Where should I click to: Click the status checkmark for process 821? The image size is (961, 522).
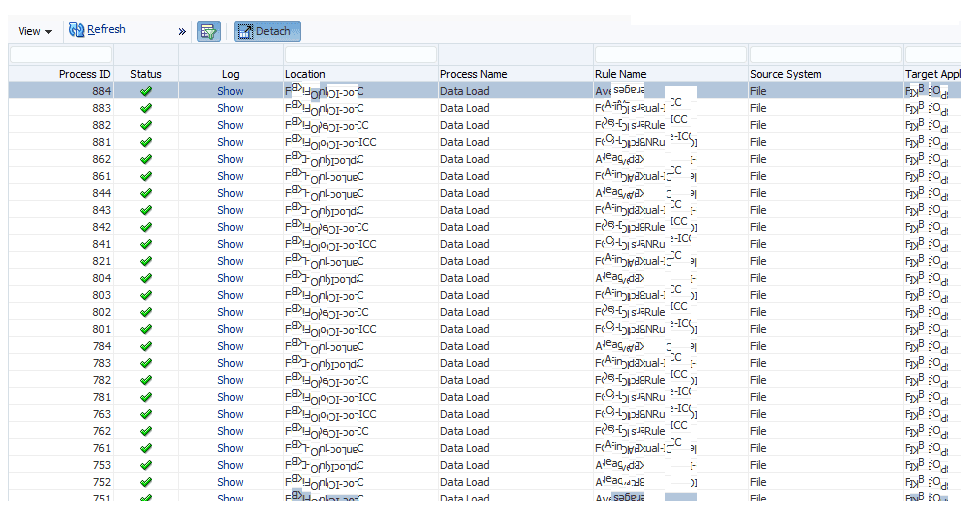pyautogui.click(x=146, y=261)
